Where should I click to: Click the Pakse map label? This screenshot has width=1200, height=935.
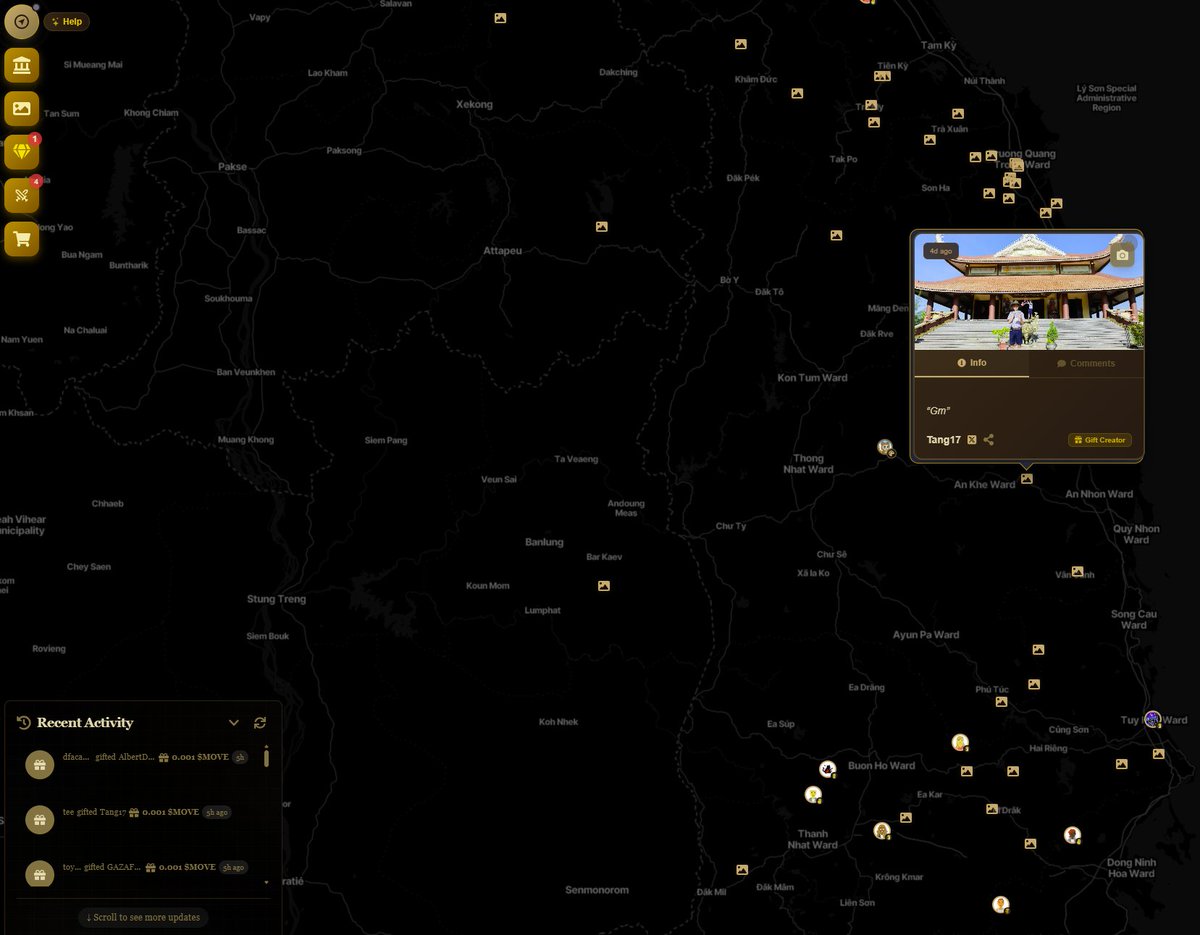232,167
